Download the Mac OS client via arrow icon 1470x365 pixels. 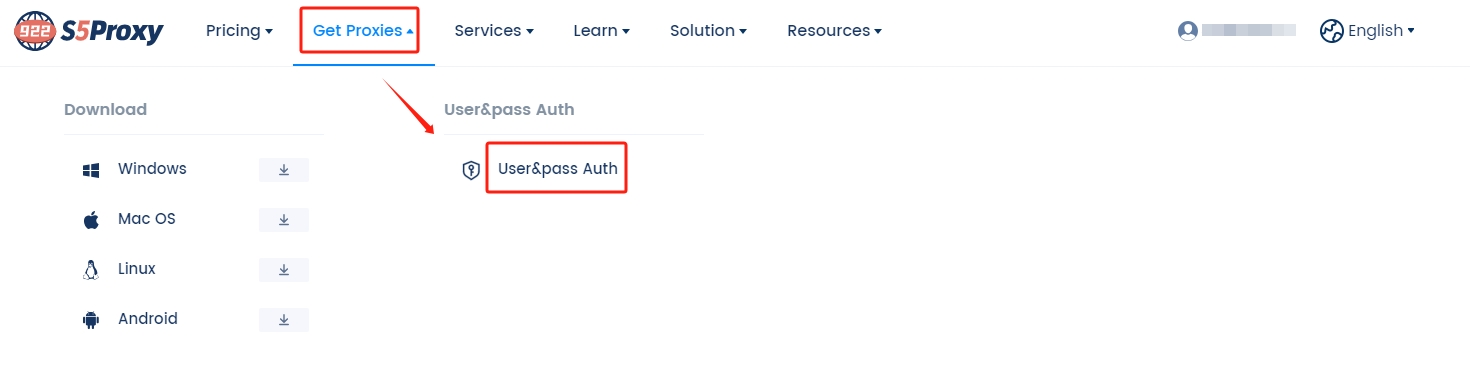click(x=284, y=220)
